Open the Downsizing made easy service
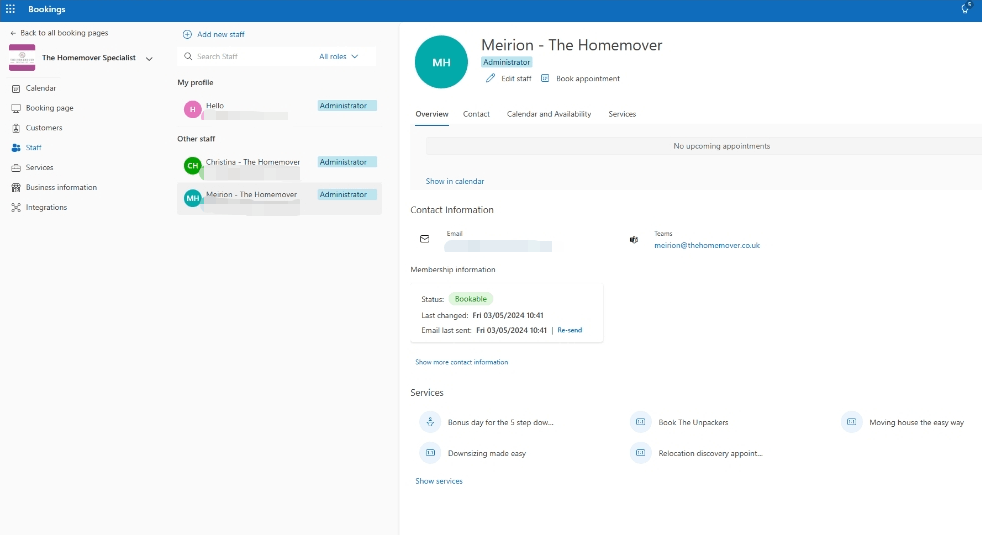 (x=487, y=454)
